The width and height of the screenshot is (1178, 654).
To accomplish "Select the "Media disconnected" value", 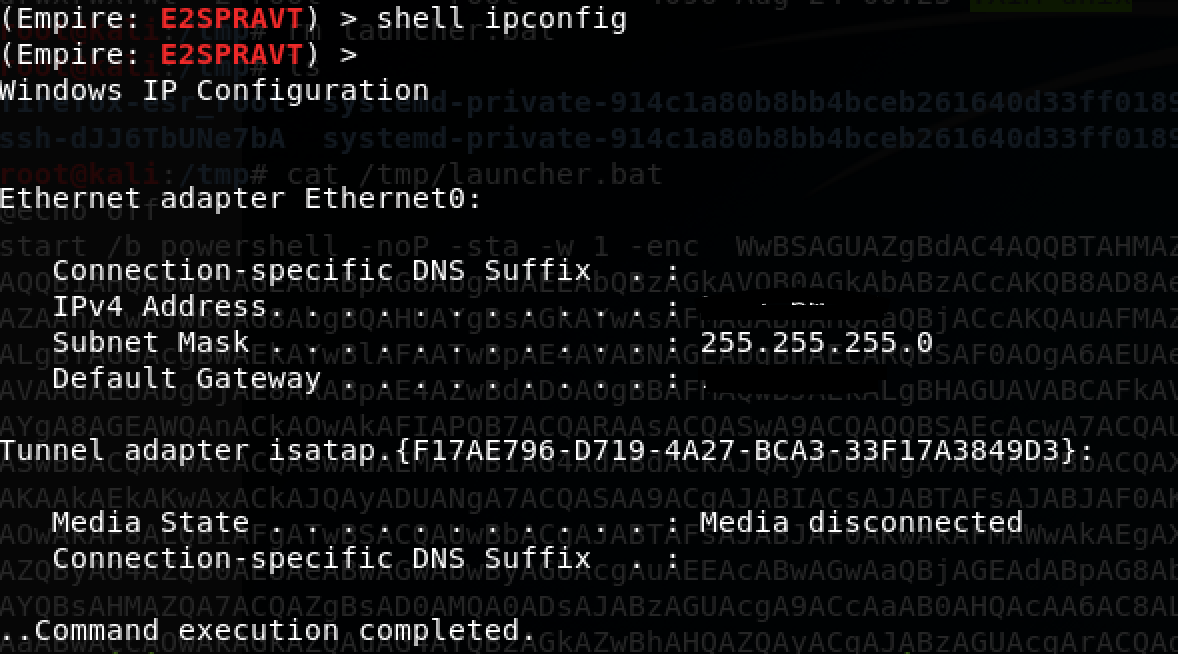I will pos(860,522).
